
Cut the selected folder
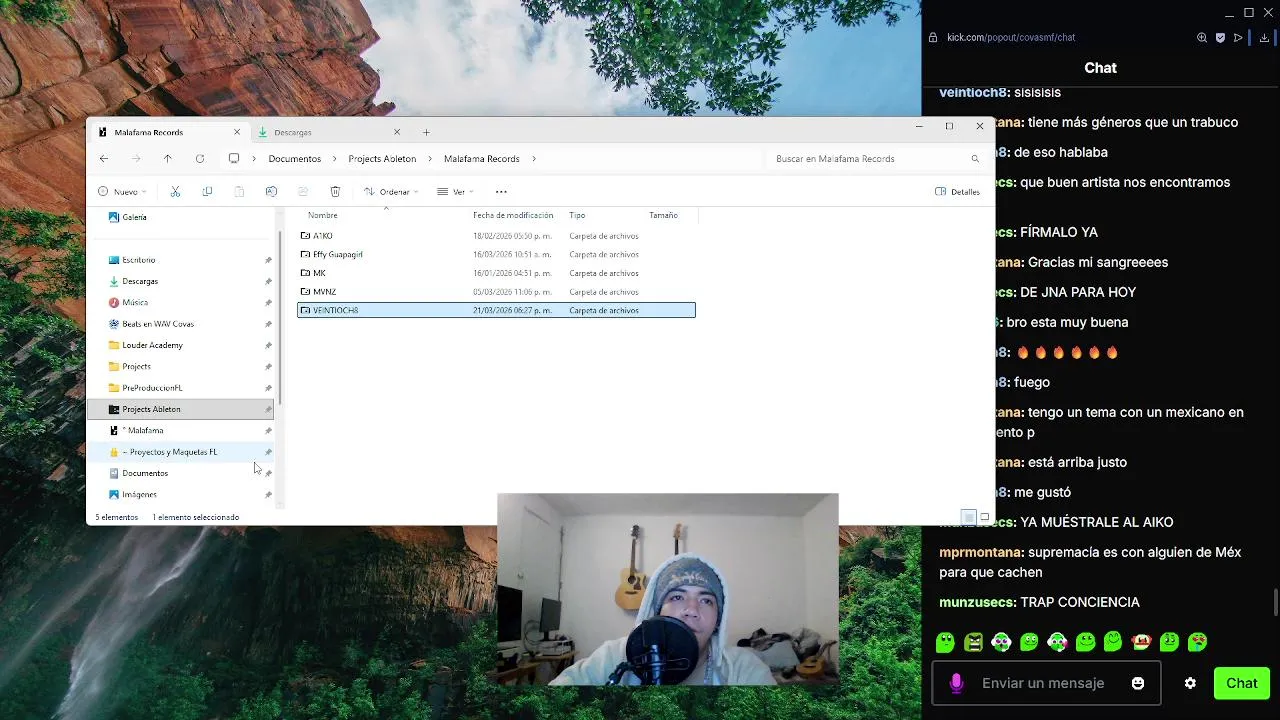click(175, 192)
